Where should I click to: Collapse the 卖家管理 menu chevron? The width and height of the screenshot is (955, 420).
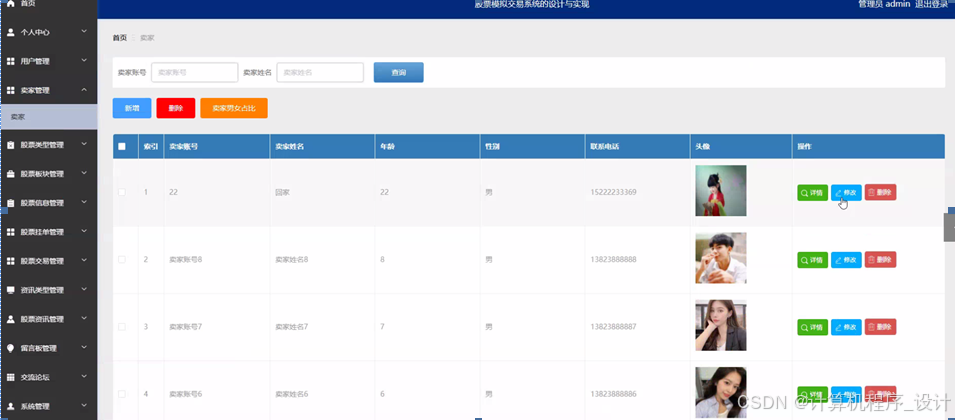pos(84,90)
